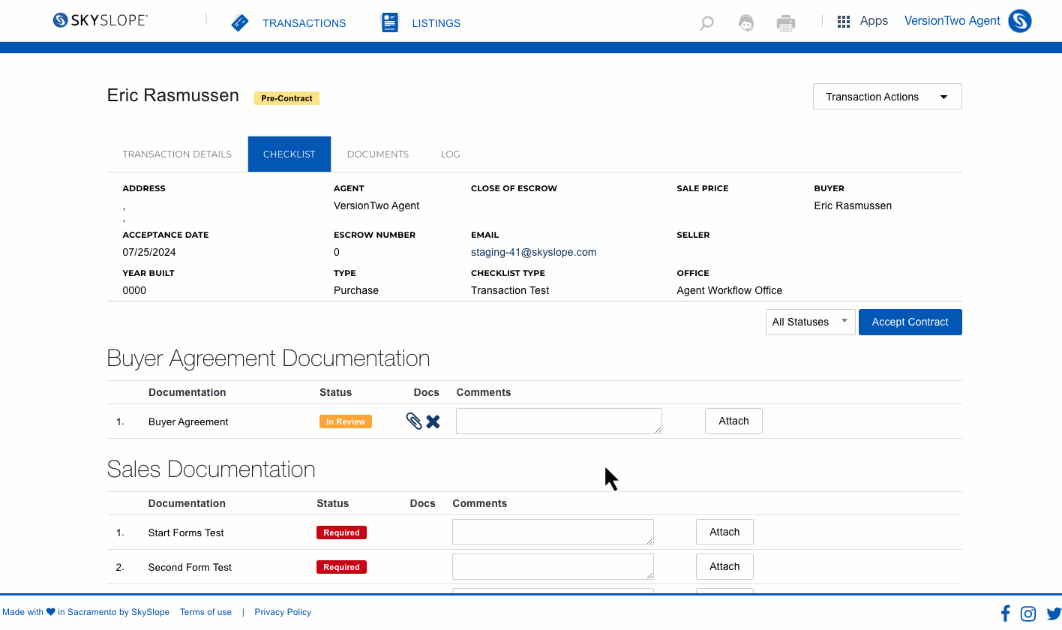Click buyer name Eric Rasmussen in details

pyautogui.click(x=852, y=205)
